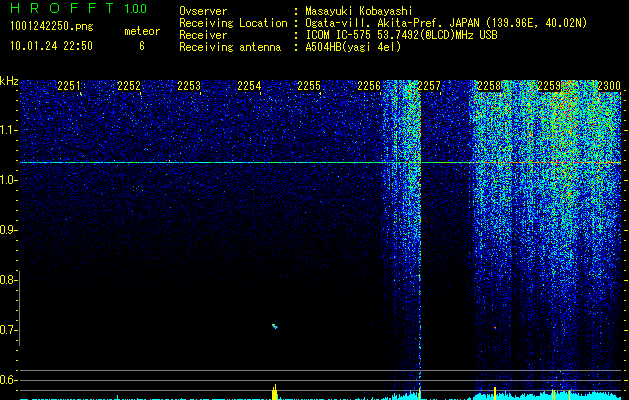
Task: Click the meteor count value 6
Action: tap(142, 46)
